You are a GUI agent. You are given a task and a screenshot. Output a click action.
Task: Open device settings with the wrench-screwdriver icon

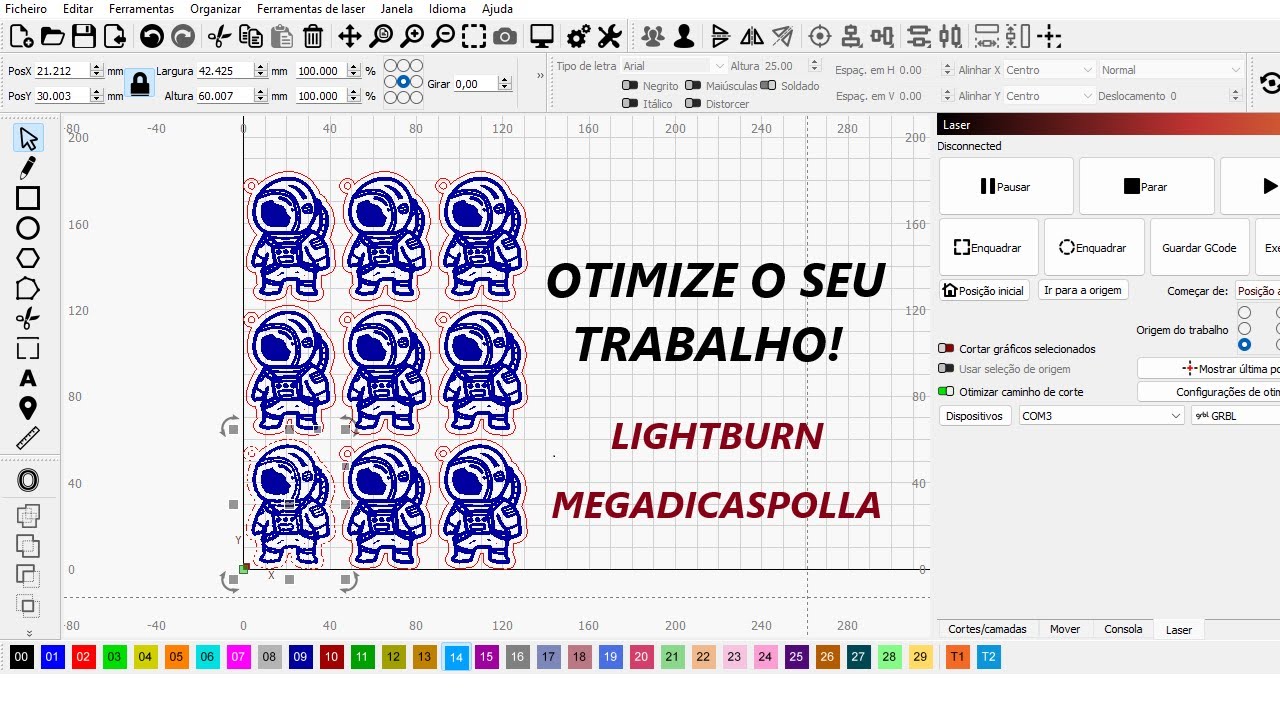click(x=609, y=37)
